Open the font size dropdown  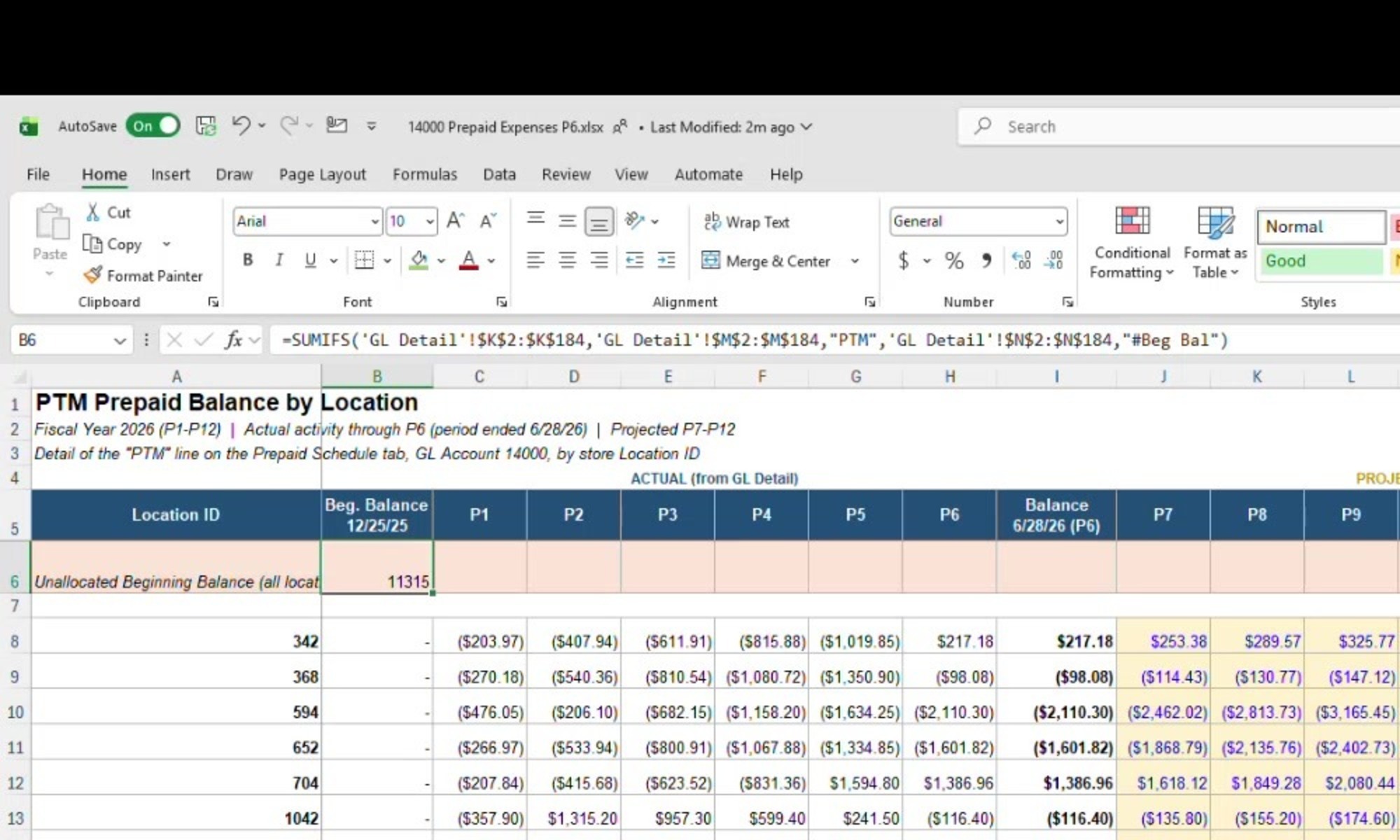click(x=430, y=222)
